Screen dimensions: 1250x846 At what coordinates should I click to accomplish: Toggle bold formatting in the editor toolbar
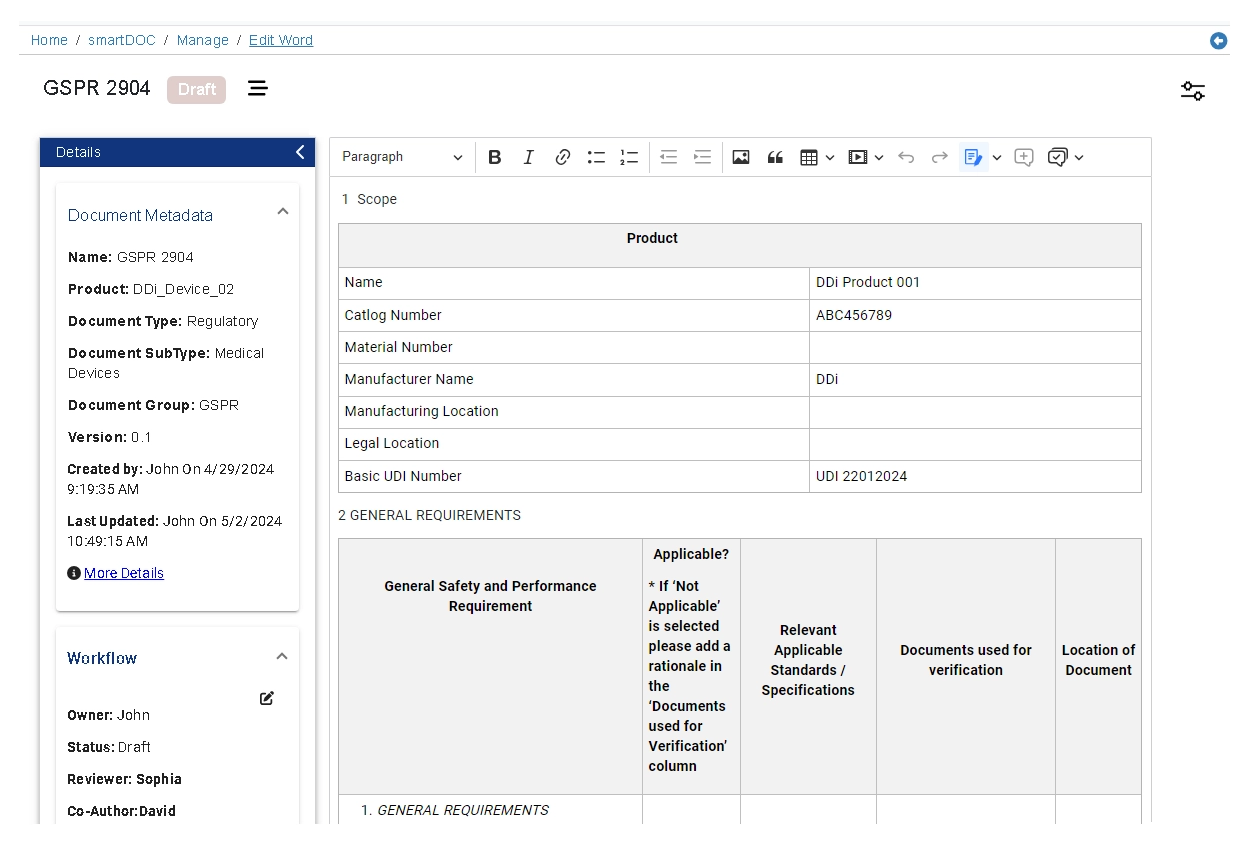[494, 157]
